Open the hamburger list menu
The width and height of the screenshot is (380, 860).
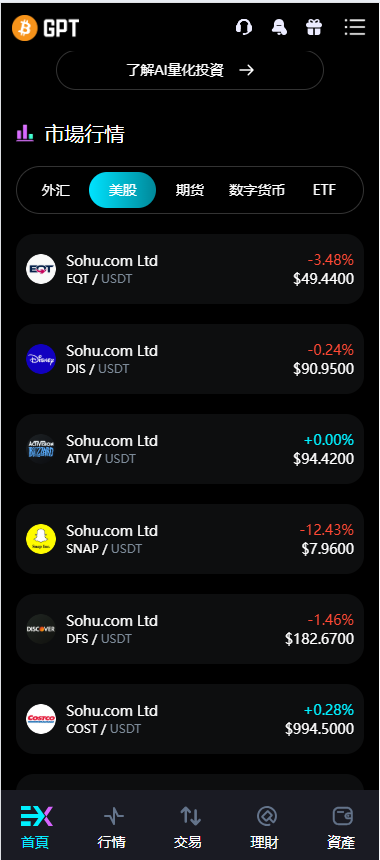(355, 27)
